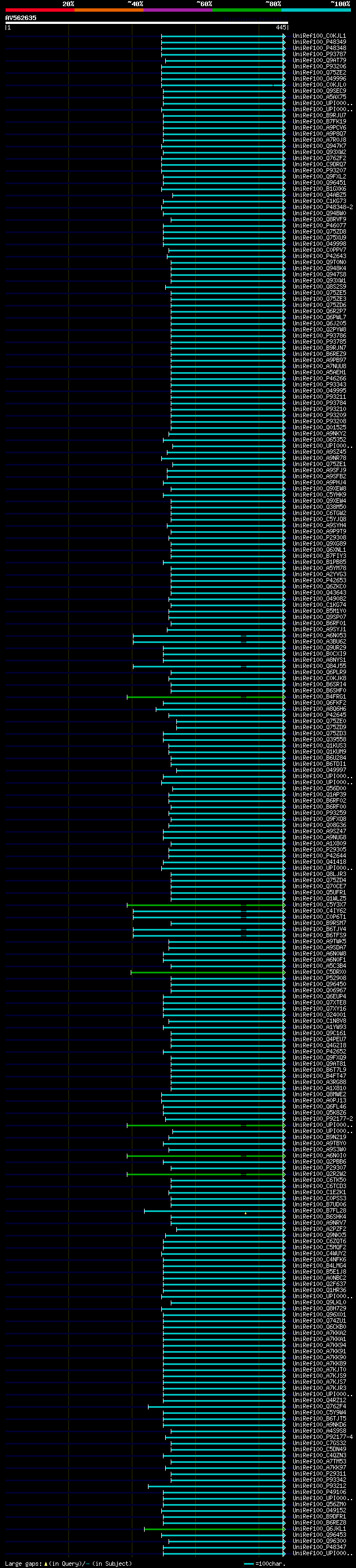The image size is (356, 1568).
Task: Open hit UniRef100_Q9AT79
Action: pos(319,60)
